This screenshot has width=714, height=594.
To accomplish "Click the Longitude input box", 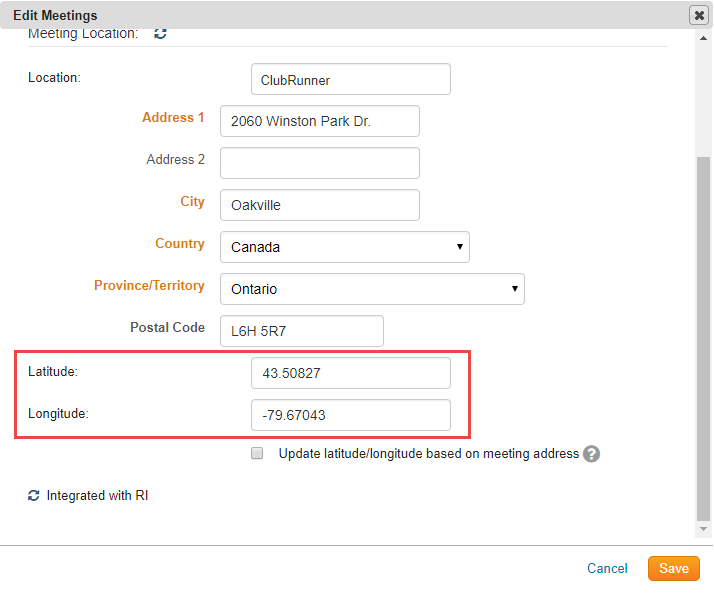I will (x=350, y=415).
